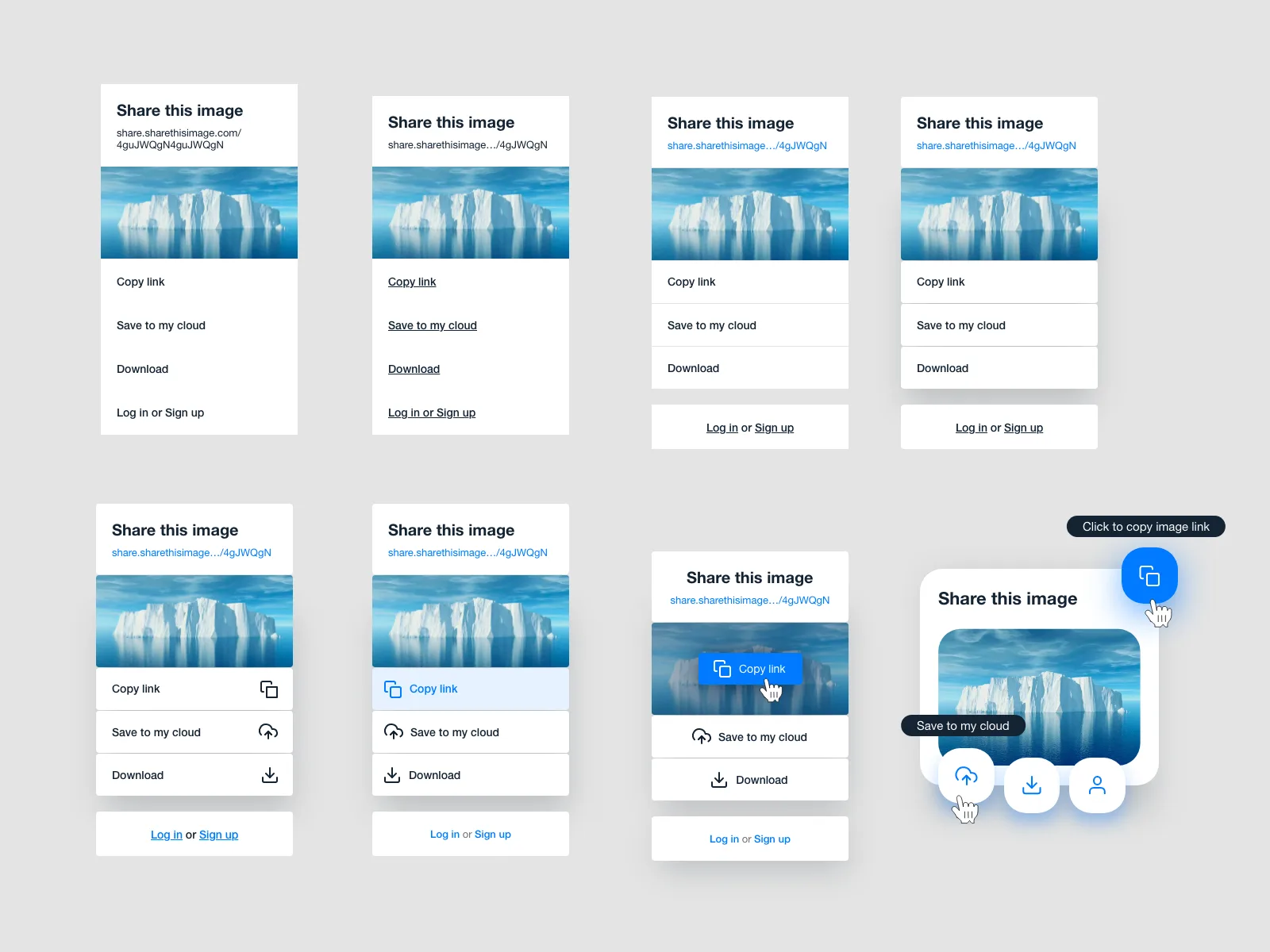Click the Log in link
The image size is (1270, 952).
tap(722, 427)
